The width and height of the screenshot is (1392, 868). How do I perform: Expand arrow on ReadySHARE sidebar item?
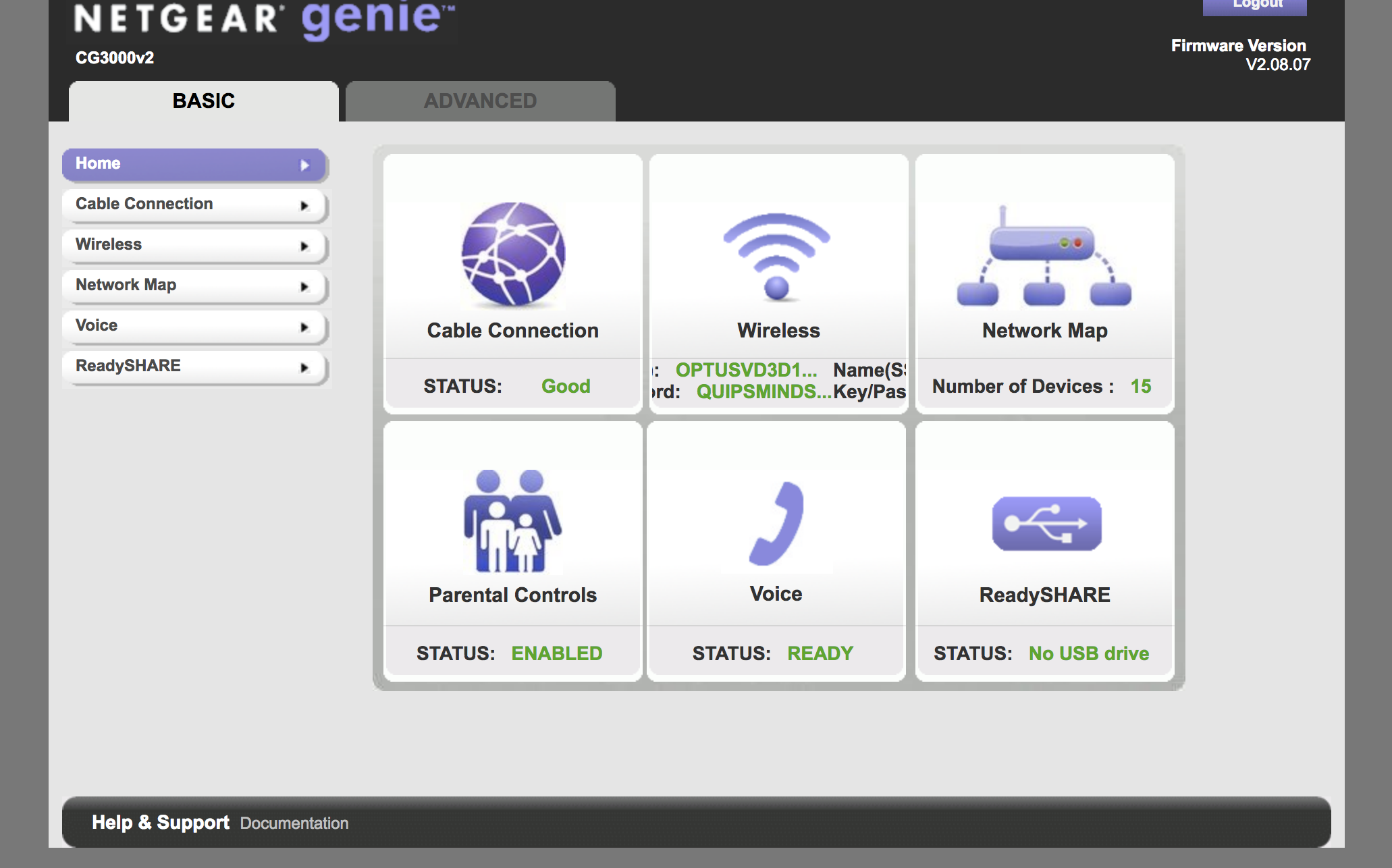(x=304, y=368)
